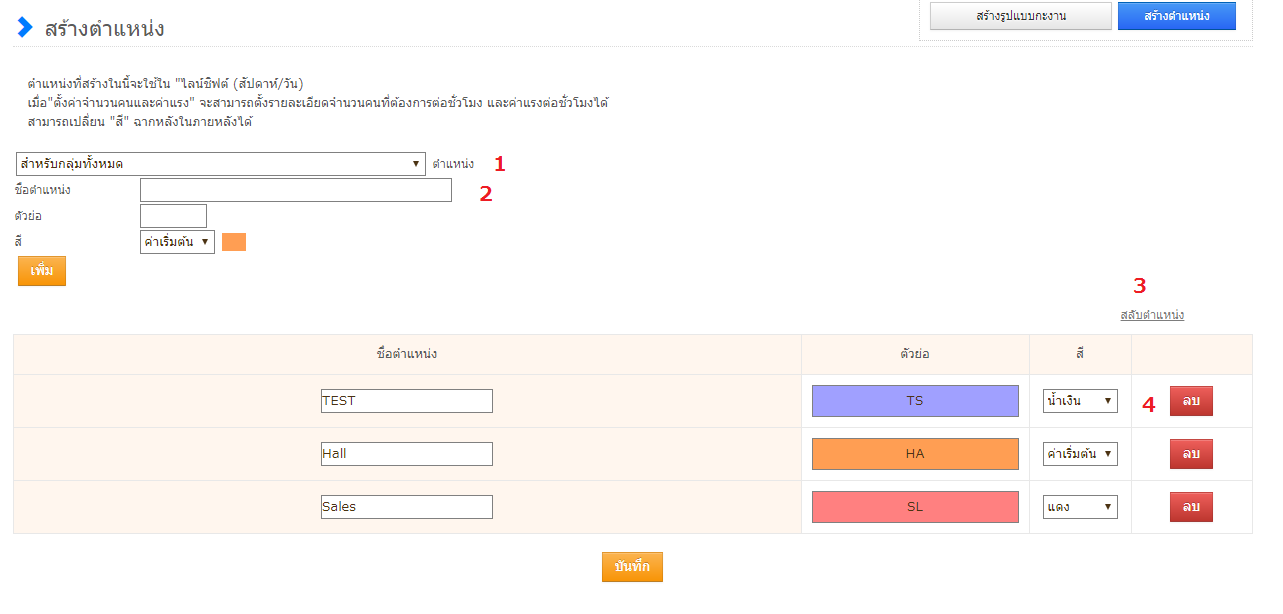This screenshot has height=614, width=1283.
Task: Click the orange color preview swatch
Action: [x=234, y=242]
